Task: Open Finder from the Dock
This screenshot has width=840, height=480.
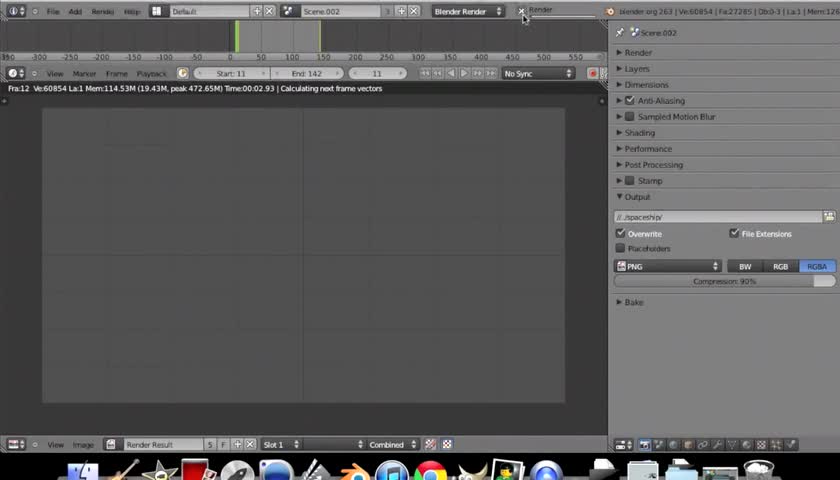Action: coord(83,470)
